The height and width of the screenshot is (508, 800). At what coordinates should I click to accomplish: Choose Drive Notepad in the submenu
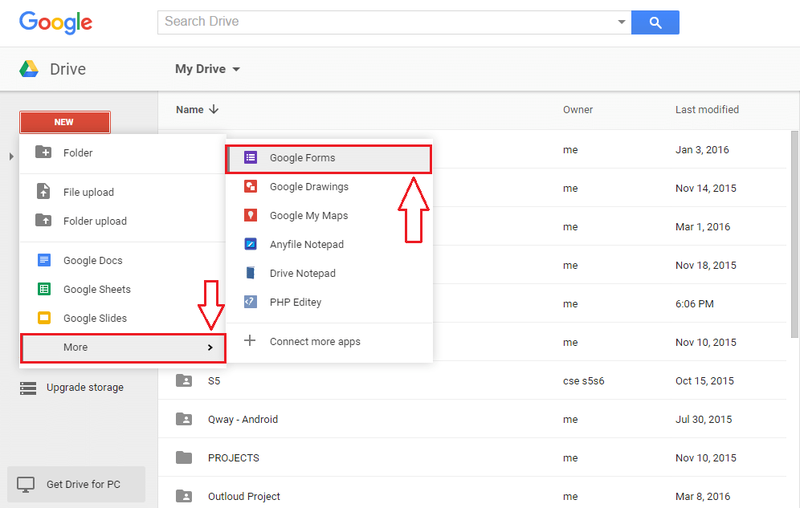(329, 273)
